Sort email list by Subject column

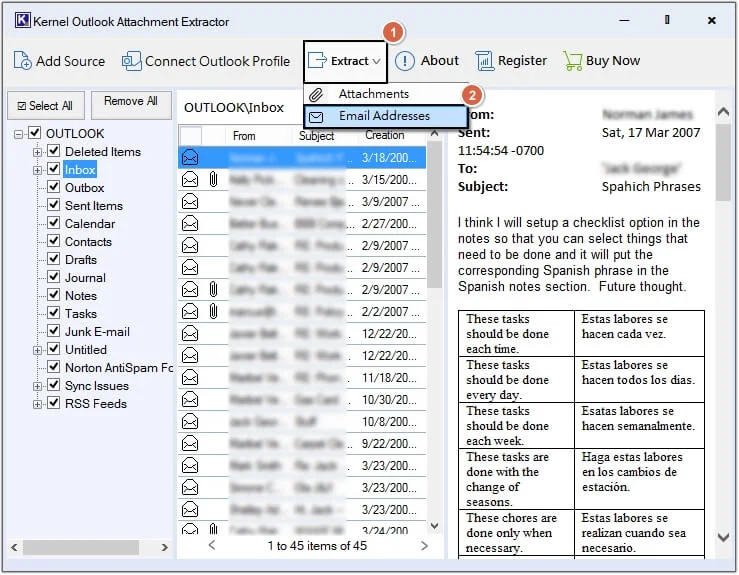pyautogui.click(x=316, y=136)
